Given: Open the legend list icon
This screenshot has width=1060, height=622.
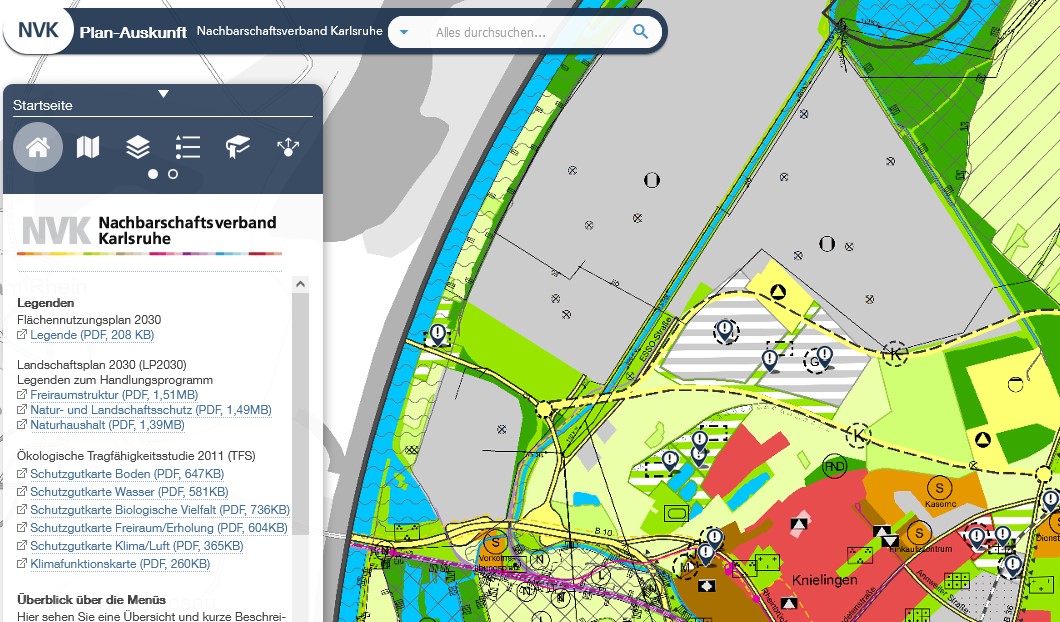Looking at the screenshot, I should point(188,147).
